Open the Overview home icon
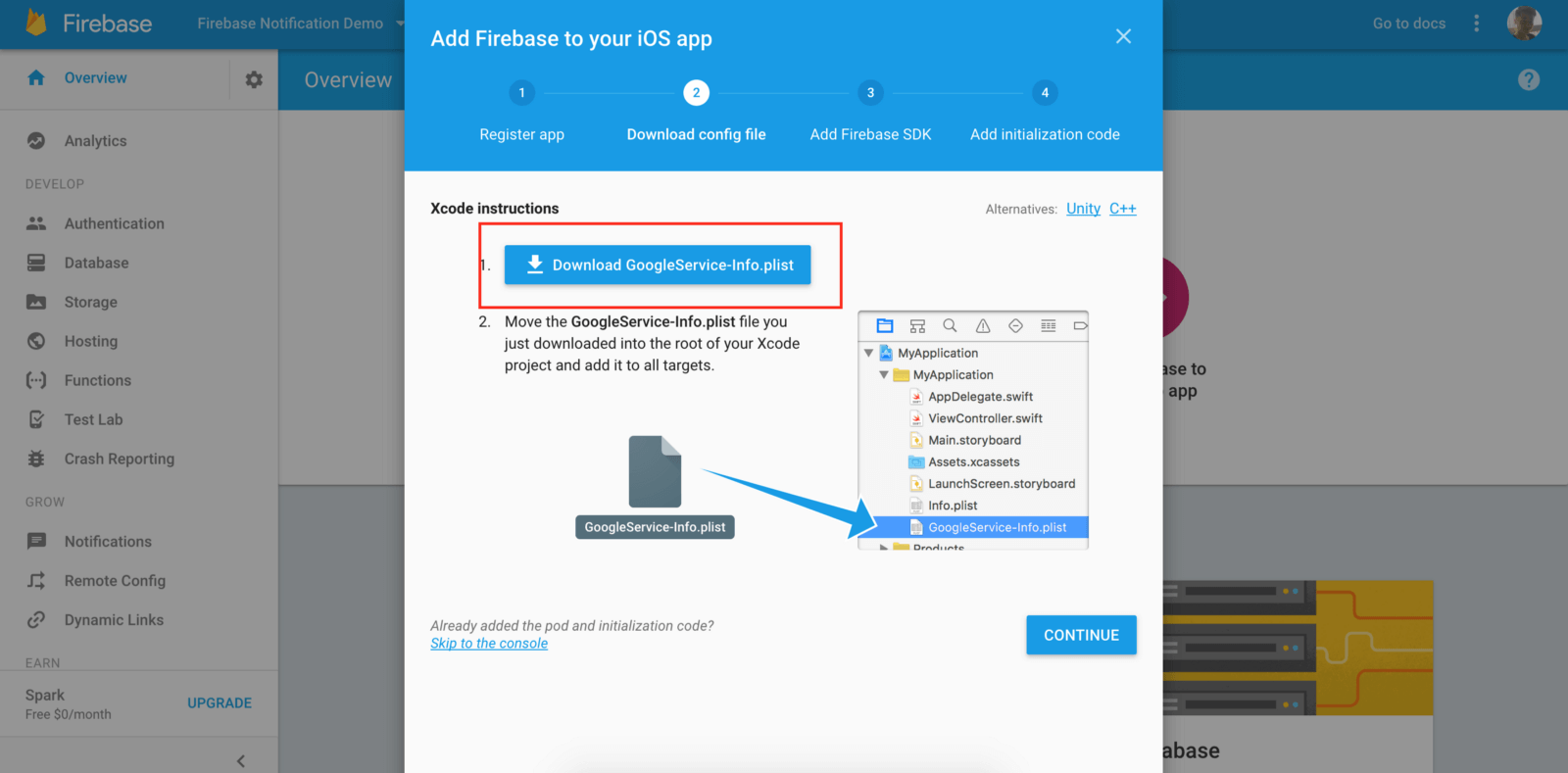 [36, 78]
